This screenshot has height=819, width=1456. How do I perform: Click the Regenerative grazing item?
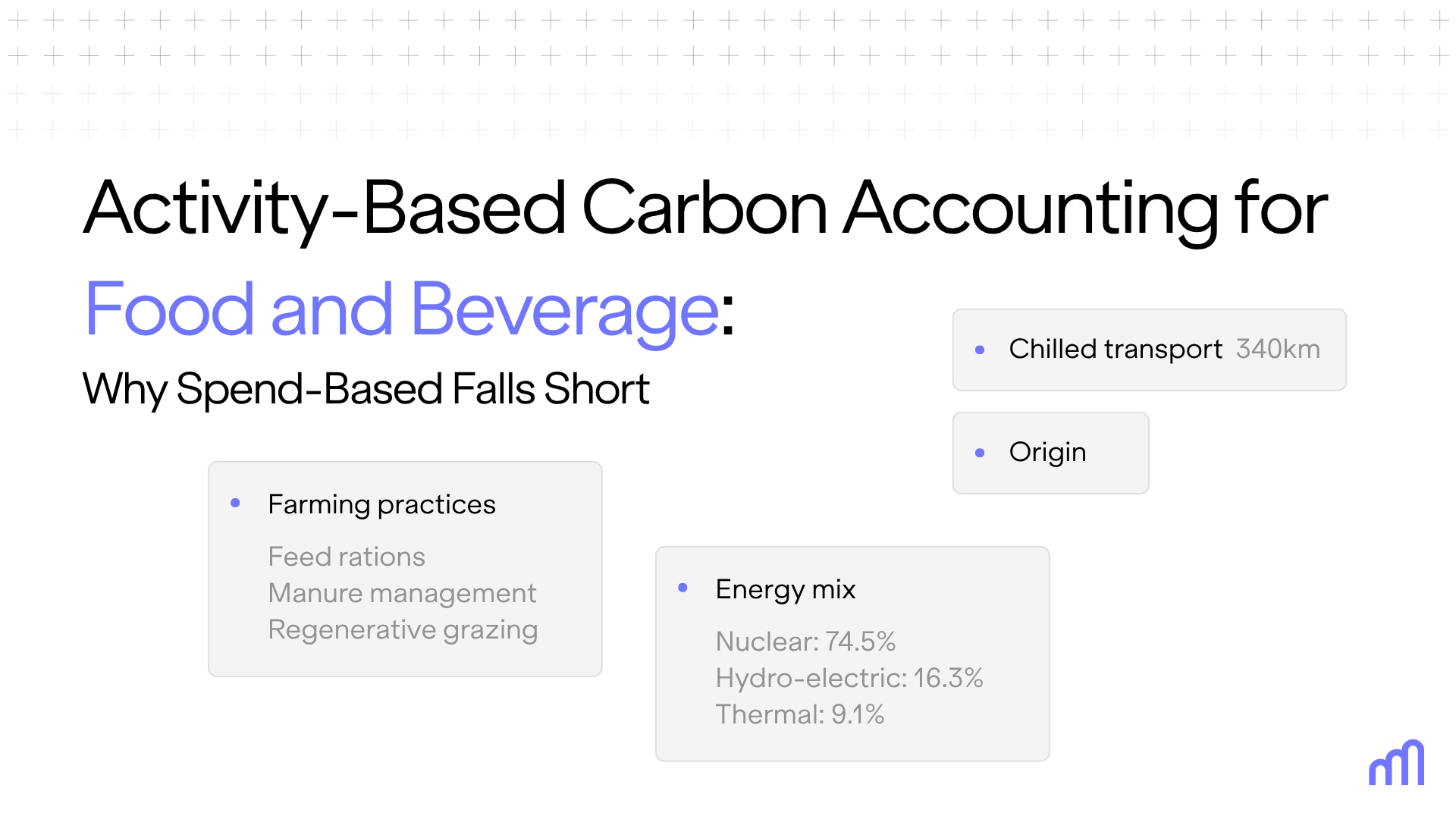[403, 629]
